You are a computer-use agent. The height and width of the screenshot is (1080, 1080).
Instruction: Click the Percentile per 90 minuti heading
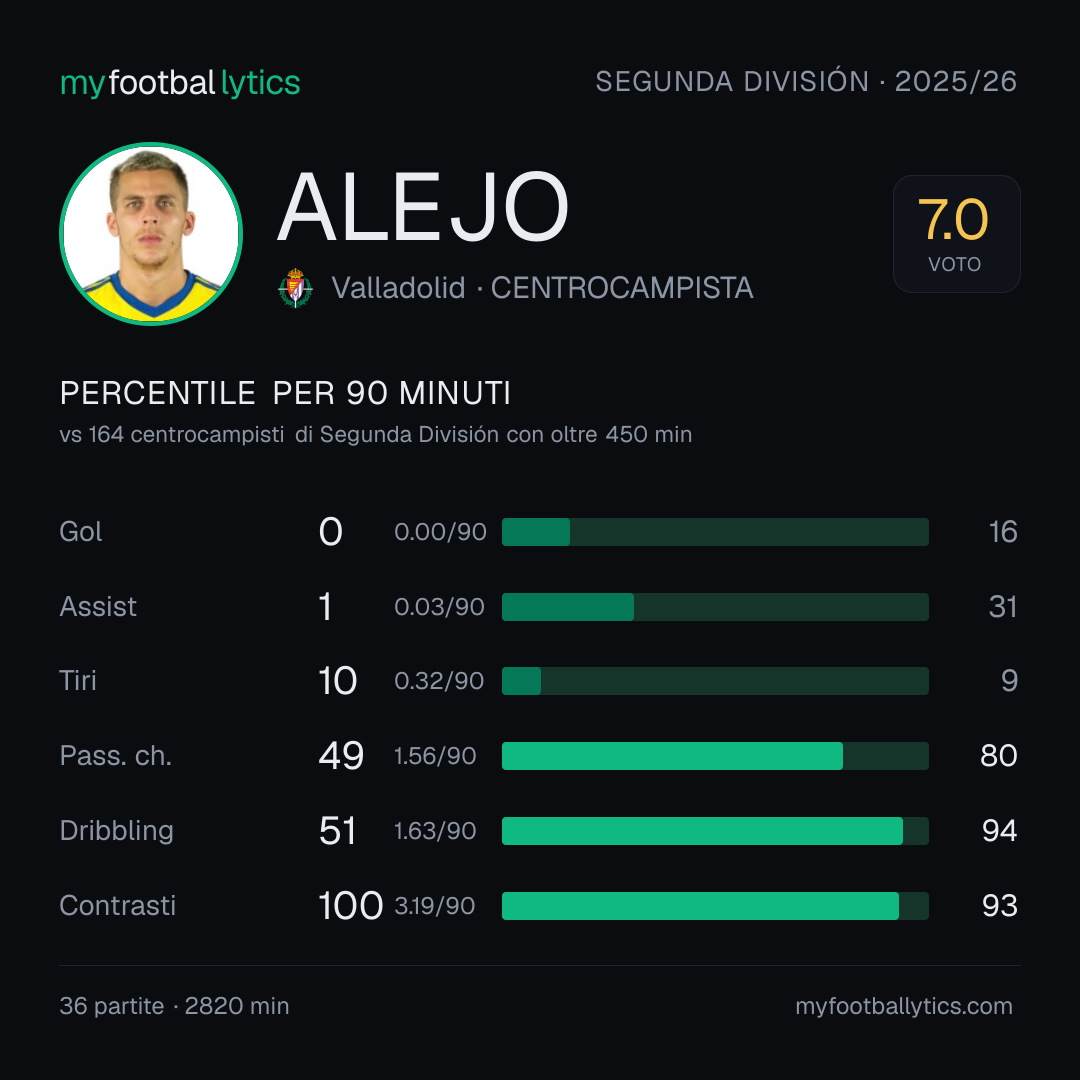click(x=285, y=393)
